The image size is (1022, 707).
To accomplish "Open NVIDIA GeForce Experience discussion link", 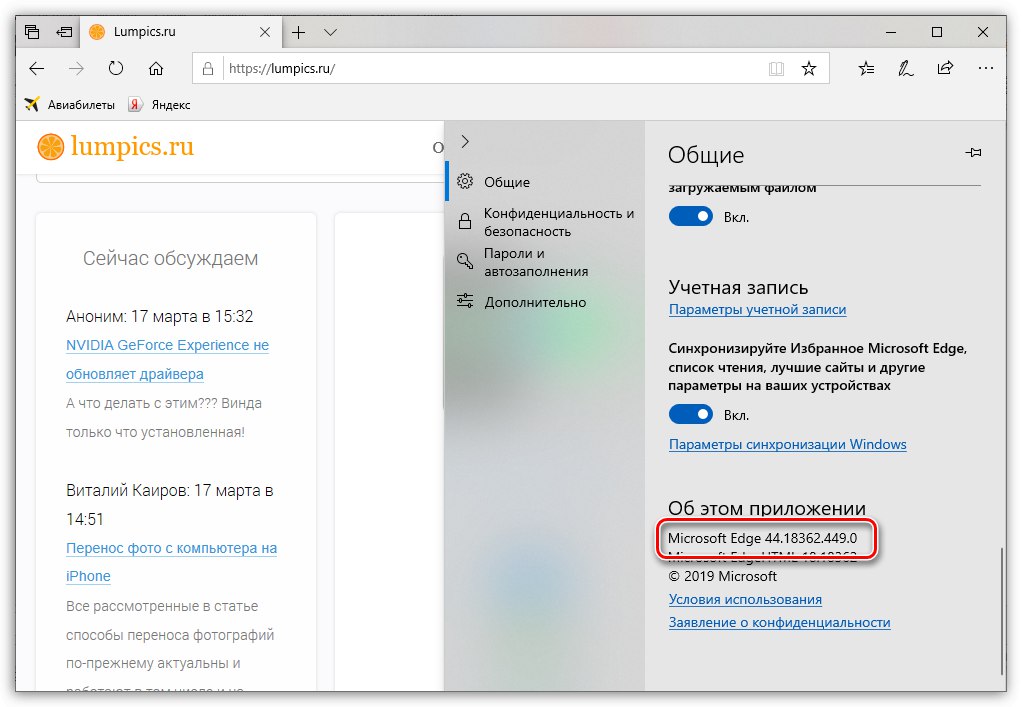I will coord(167,360).
